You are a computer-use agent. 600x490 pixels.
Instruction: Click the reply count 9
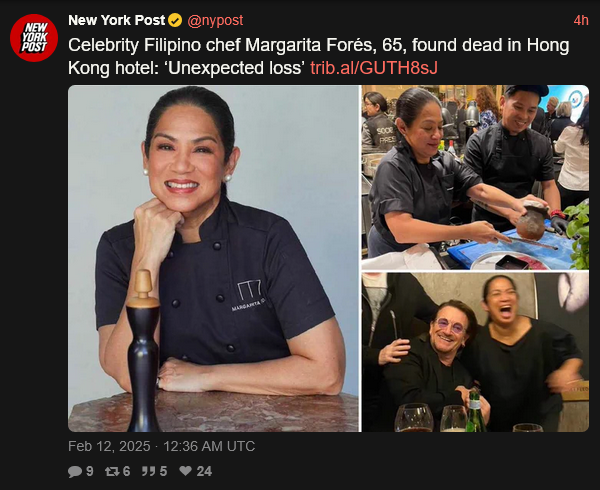click(x=90, y=471)
